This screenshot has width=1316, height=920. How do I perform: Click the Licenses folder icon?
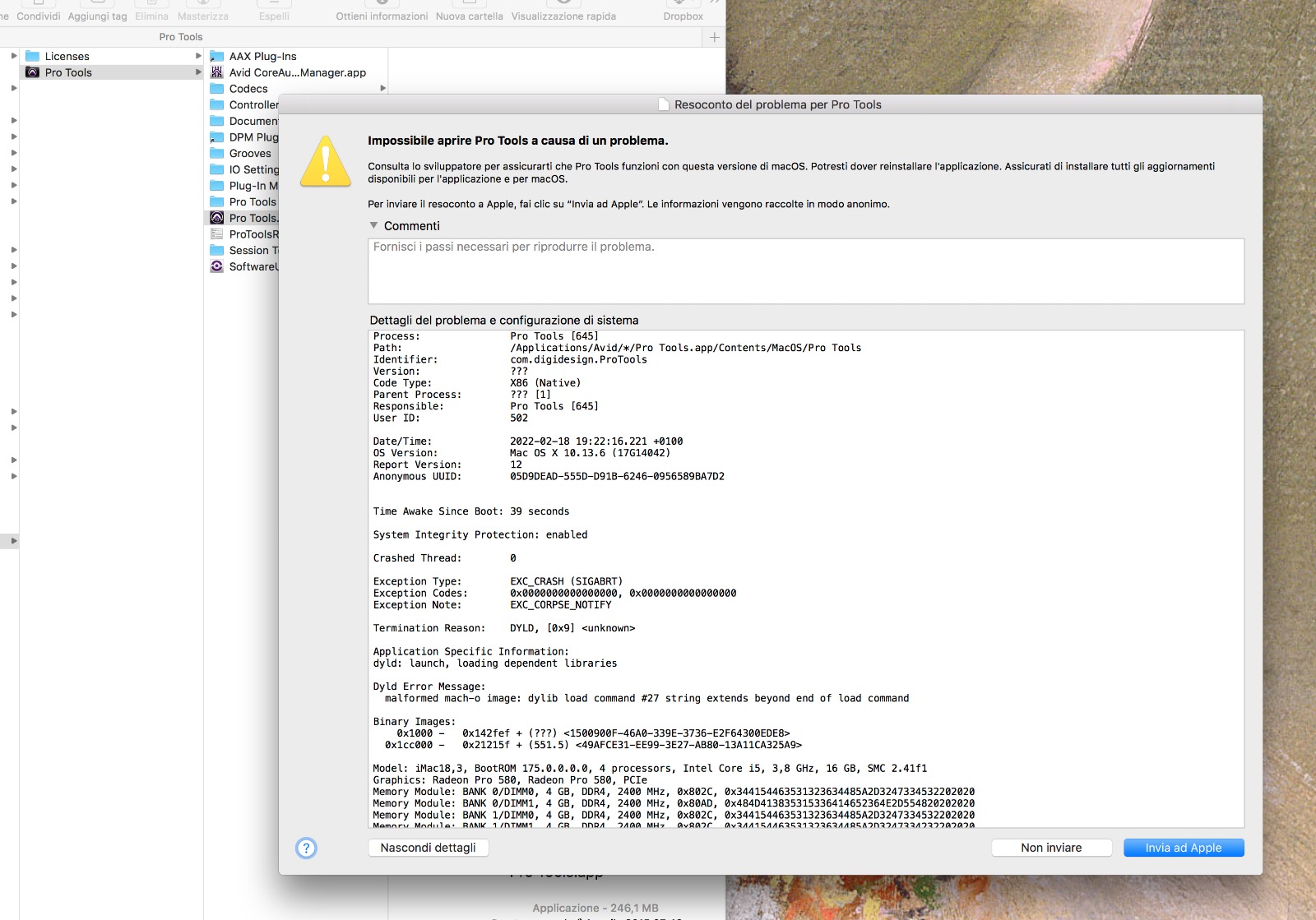point(33,56)
